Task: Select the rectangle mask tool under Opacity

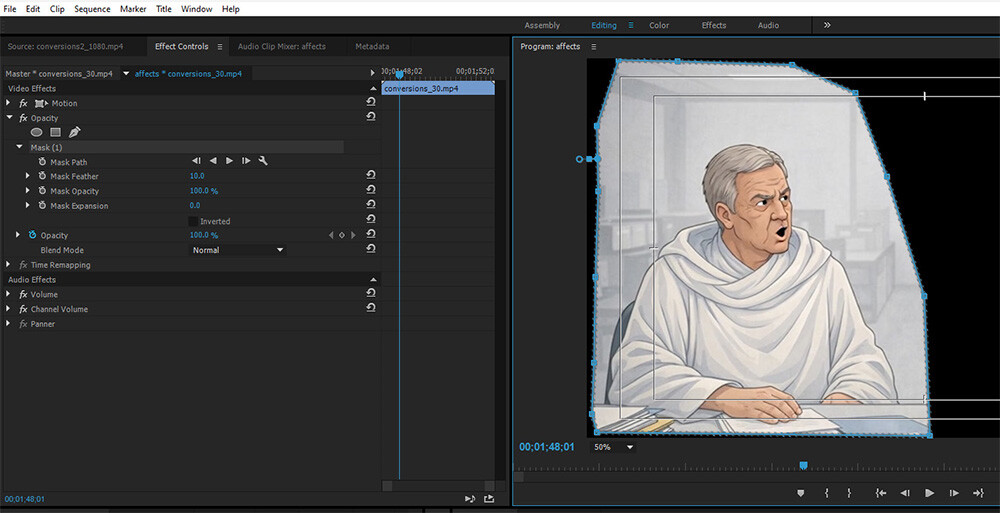Action: pos(55,132)
